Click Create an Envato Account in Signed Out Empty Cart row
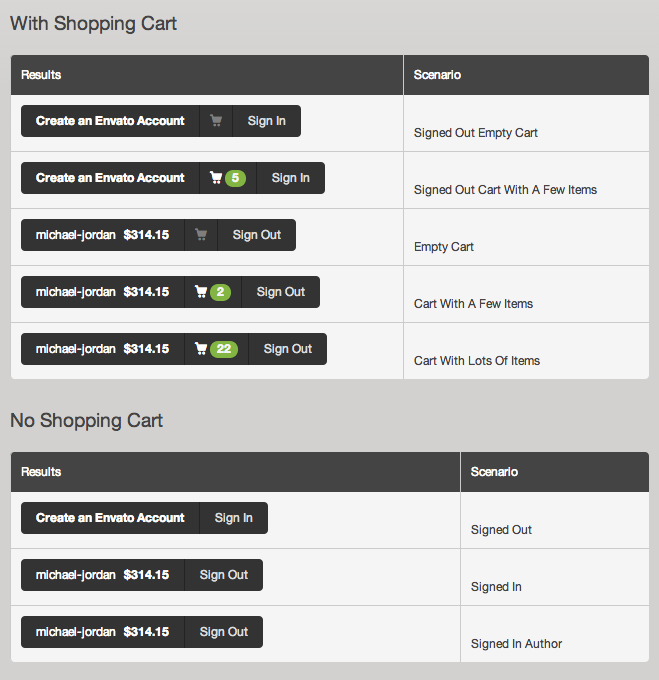Image resolution: width=659 pixels, height=680 pixels. pos(110,121)
